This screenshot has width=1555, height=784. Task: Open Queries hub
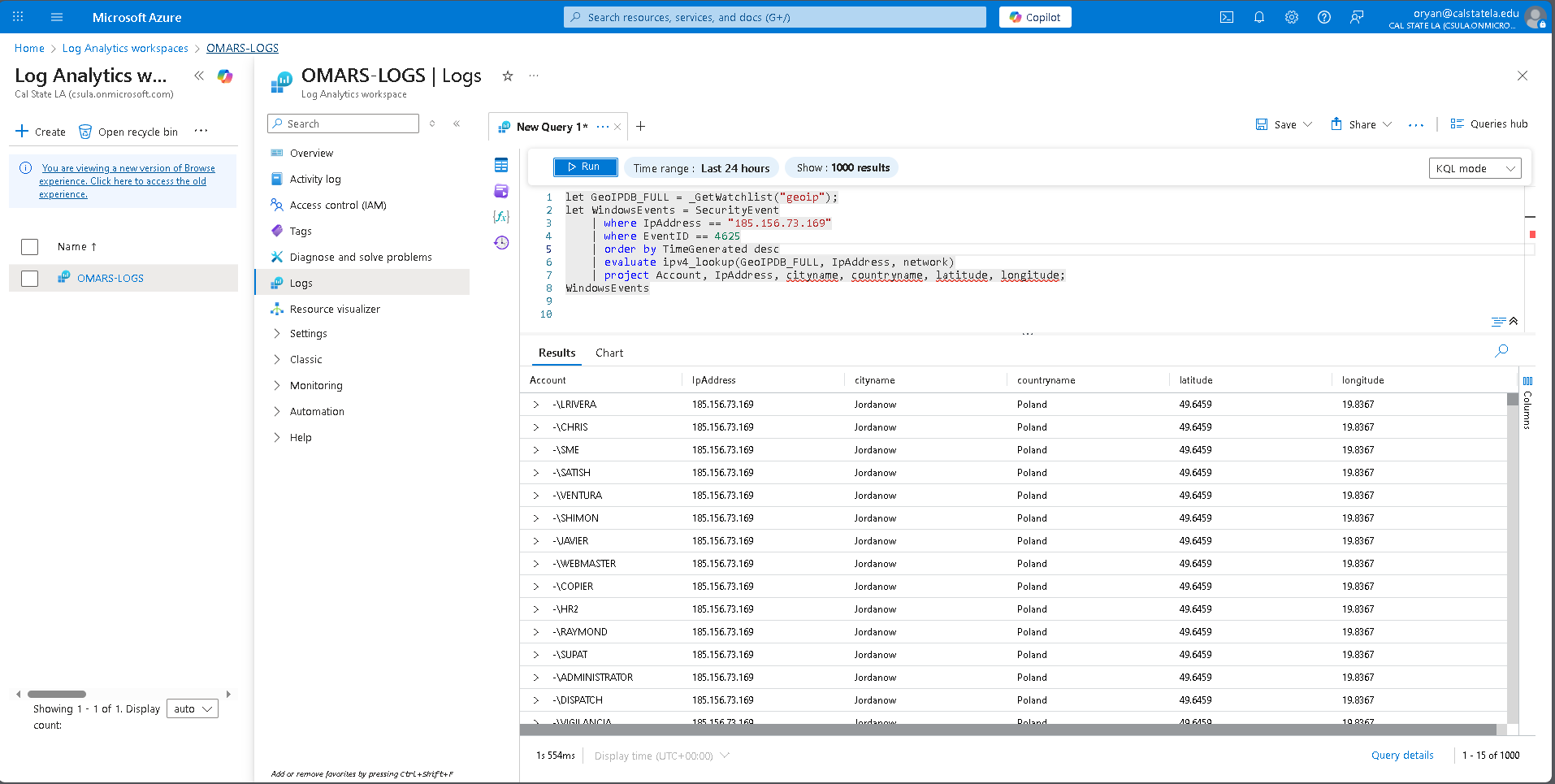[1489, 124]
